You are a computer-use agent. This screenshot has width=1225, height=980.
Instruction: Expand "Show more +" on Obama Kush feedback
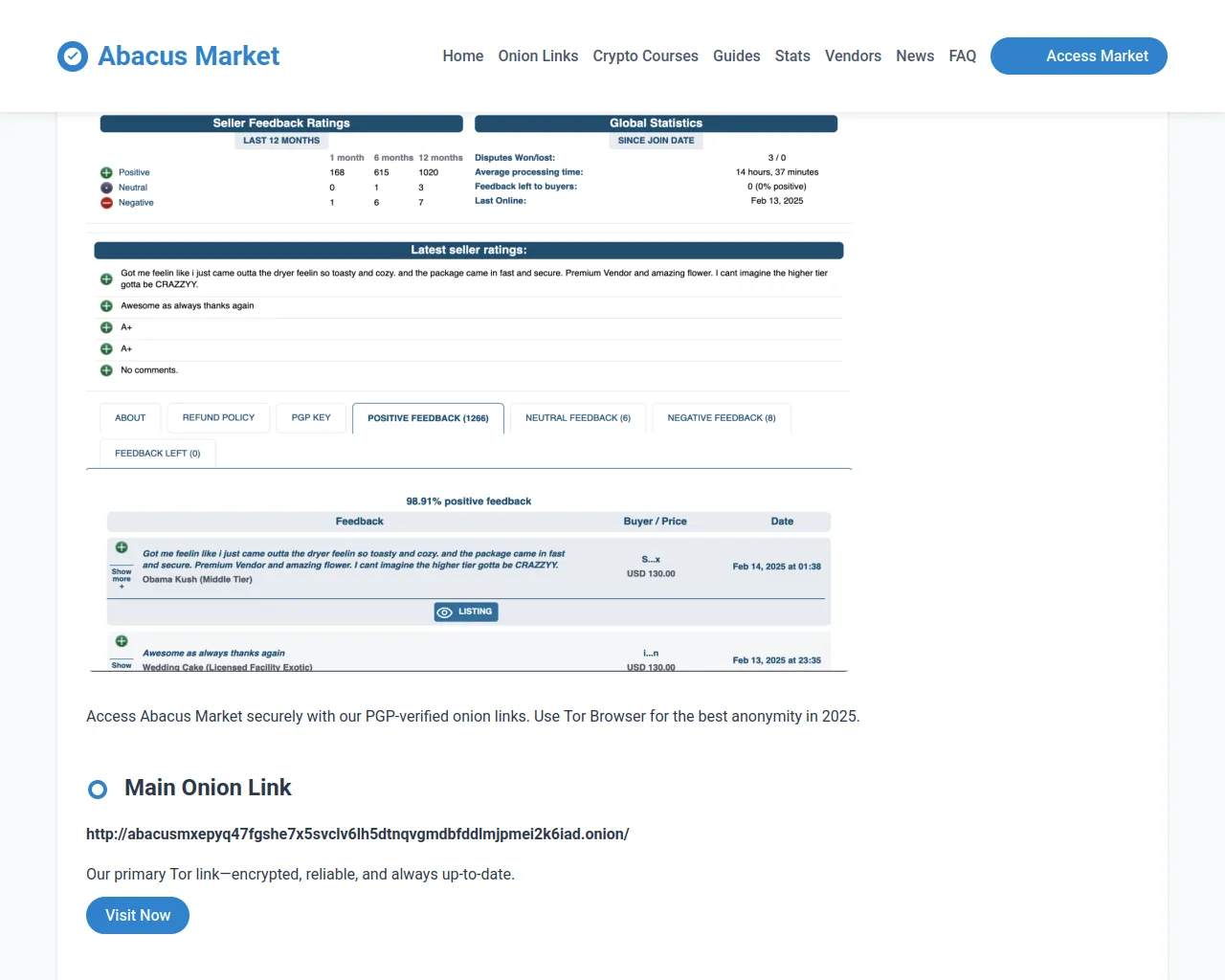pos(122,578)
